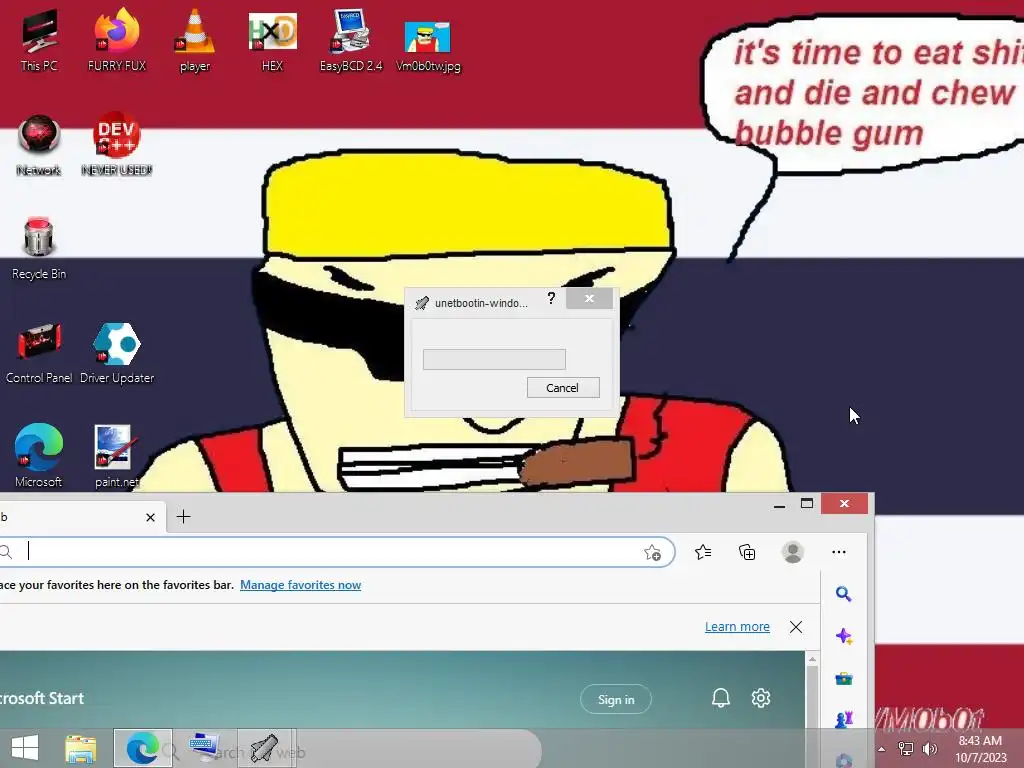Screen dimensions: 1024x768
Task: Open the Edge sidebar Games chess icon
Action: 844,720
